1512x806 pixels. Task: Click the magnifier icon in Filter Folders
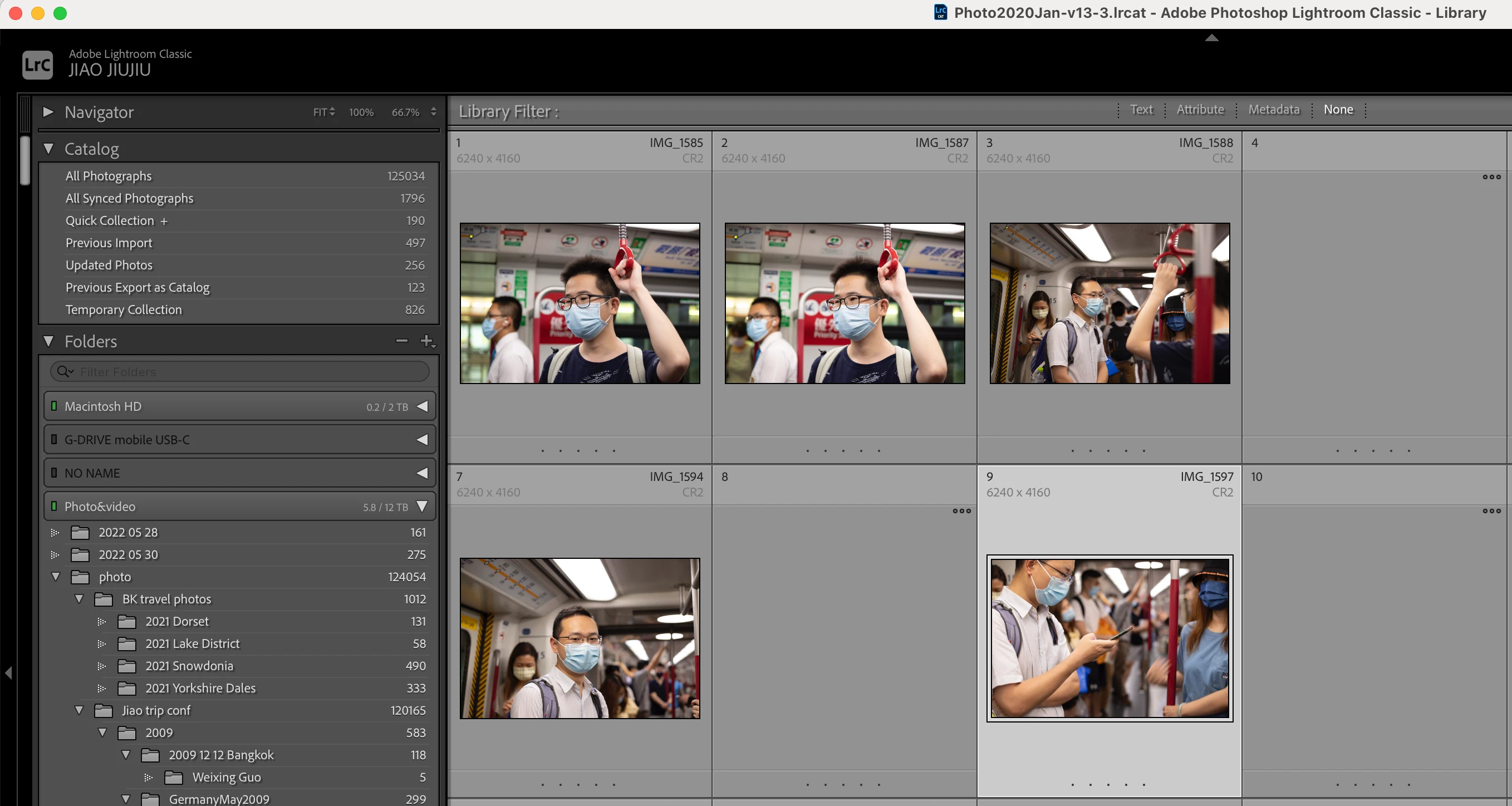click(63, 372)
